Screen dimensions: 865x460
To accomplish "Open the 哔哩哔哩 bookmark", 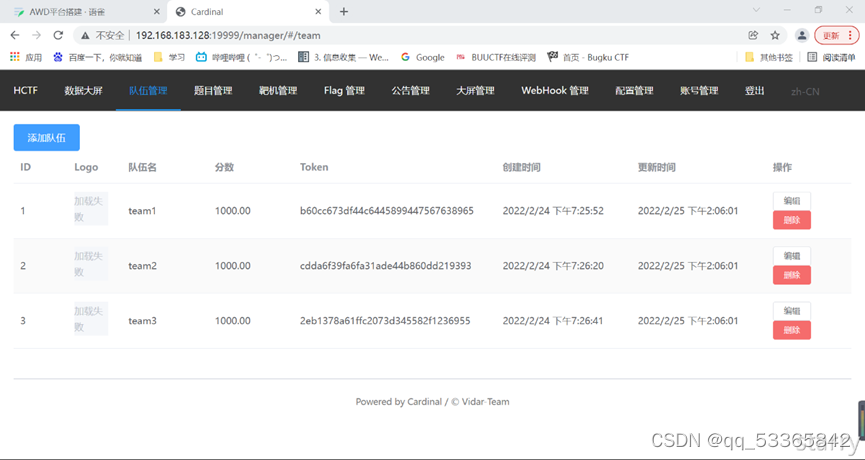I will tap(242, 57).
